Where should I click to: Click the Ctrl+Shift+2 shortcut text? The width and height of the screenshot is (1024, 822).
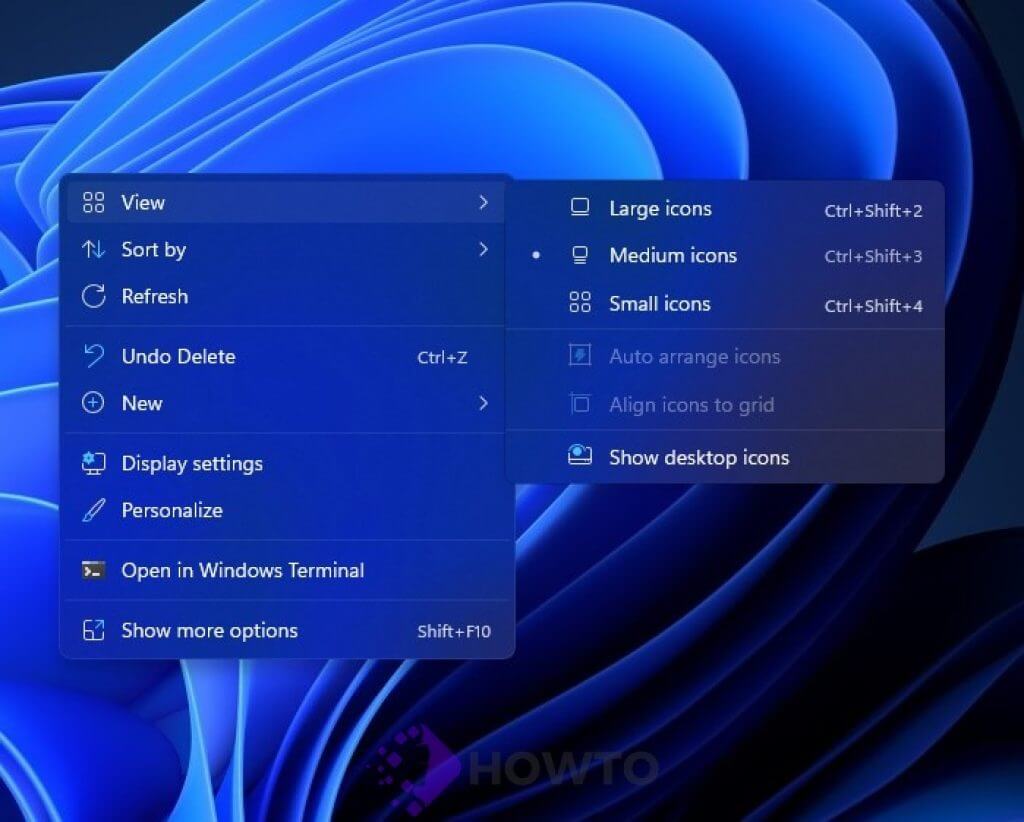(x=873, y=211)
